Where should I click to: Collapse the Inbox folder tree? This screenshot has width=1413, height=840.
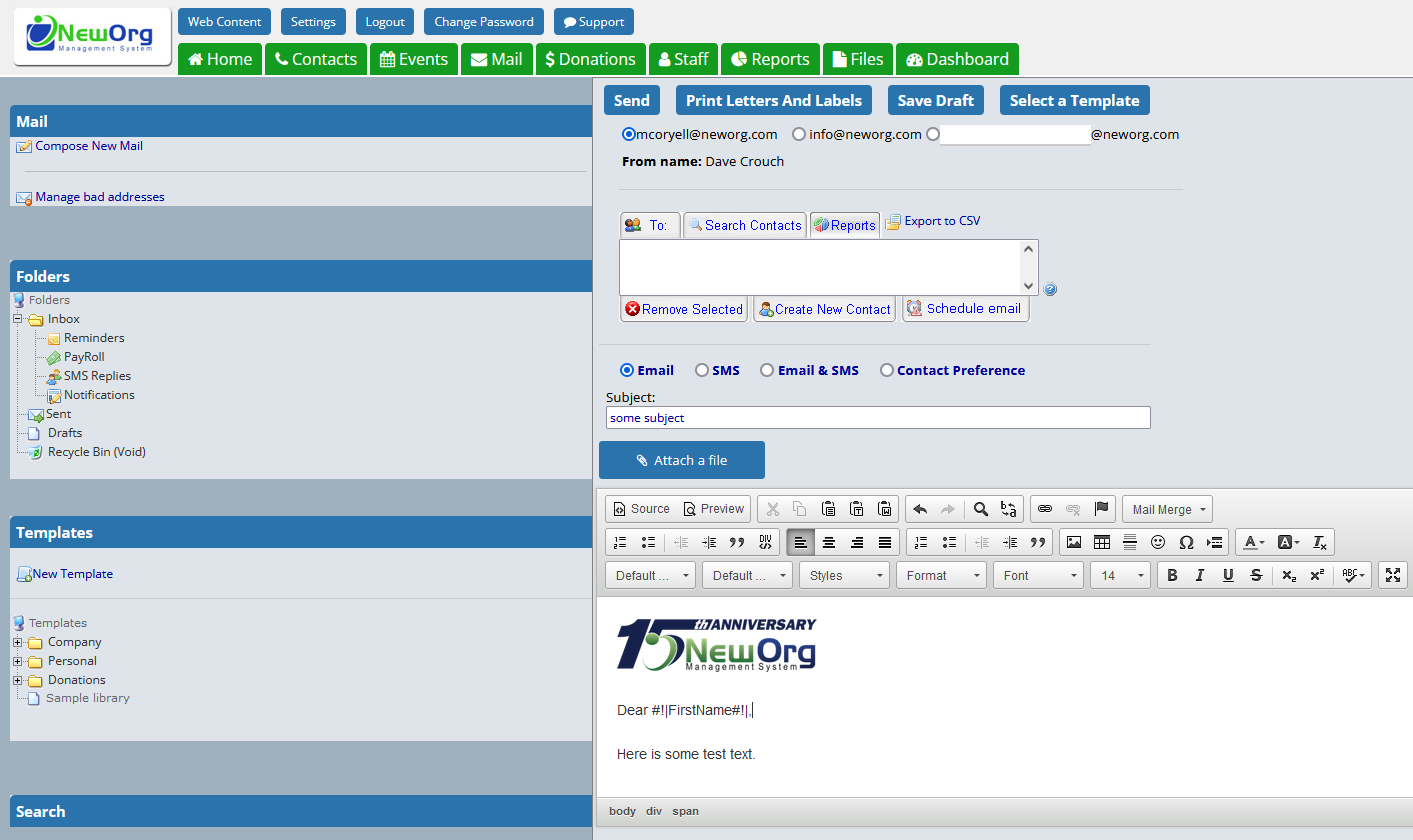(x=18, y=319)
